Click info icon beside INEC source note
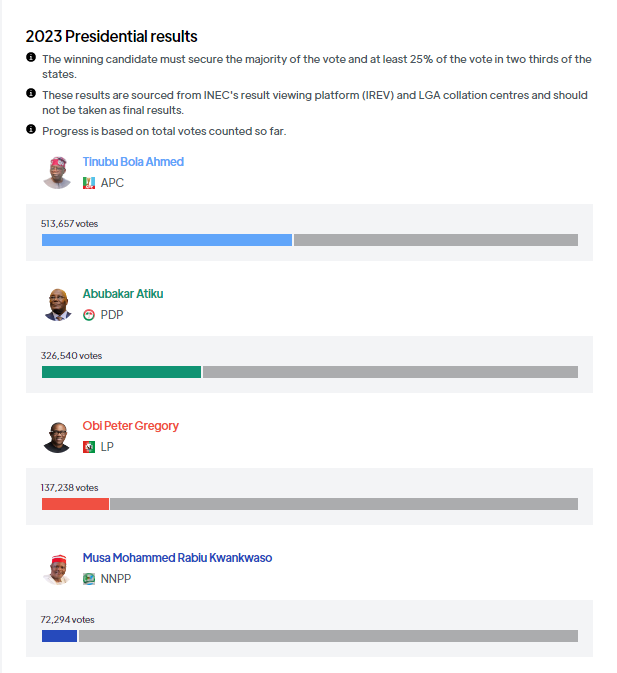The width and height of the screenshot is (617, 673). tap(31, 94)
